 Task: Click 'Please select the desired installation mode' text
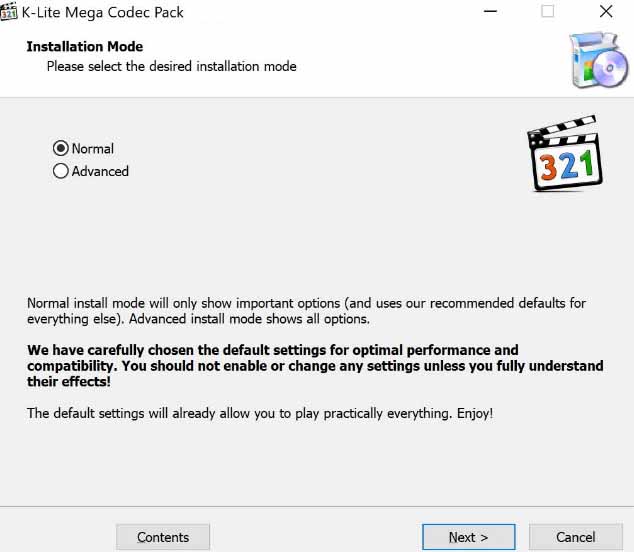coord(171,66)
